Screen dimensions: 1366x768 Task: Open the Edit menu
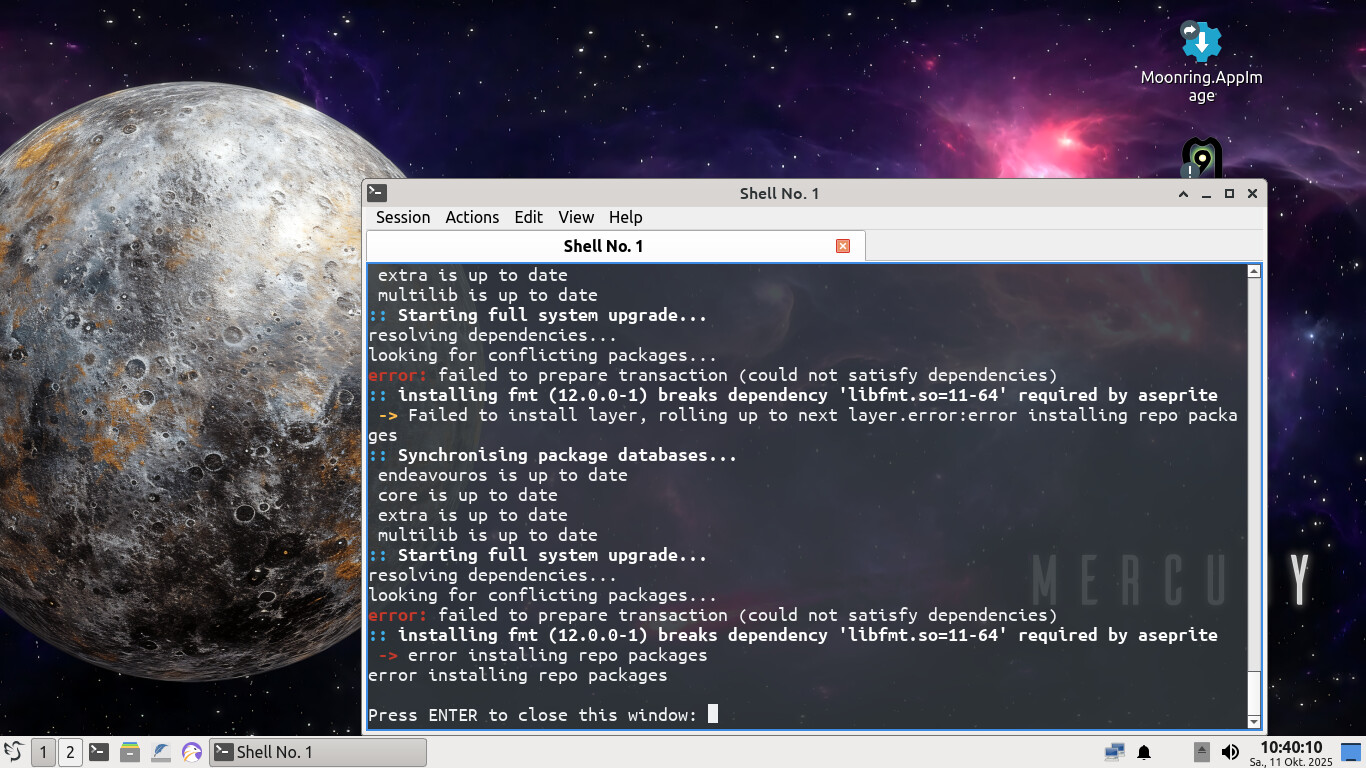click(528, 217)
